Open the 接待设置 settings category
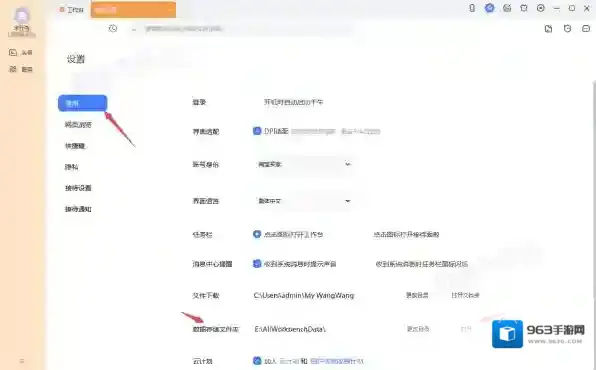596x370 pixels. pos(78,188)
